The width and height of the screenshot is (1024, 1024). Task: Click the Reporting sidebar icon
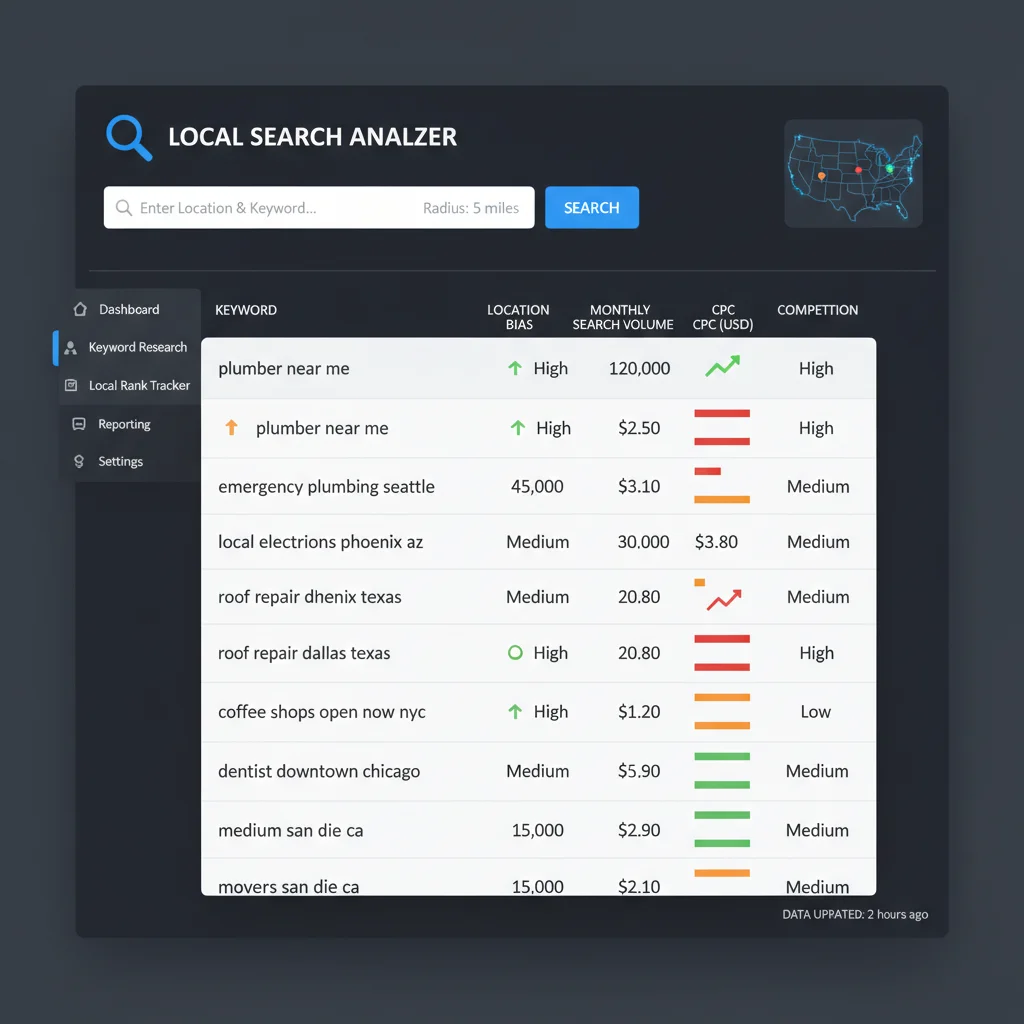click(x=79, y=424)
